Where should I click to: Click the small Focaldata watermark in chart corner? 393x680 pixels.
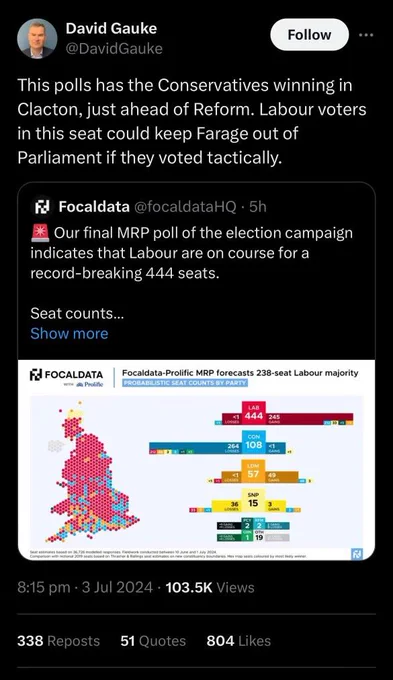(357, 553)
